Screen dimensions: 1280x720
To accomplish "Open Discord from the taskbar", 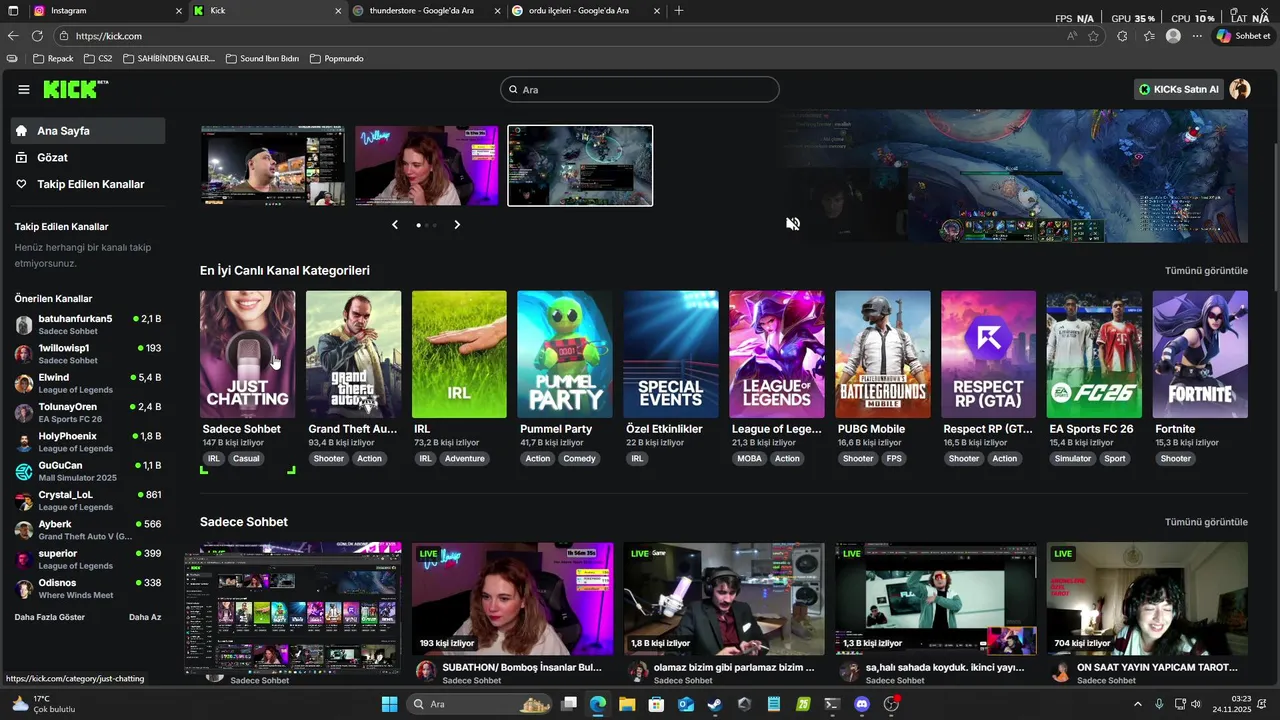I will click(x=862, y=704).
